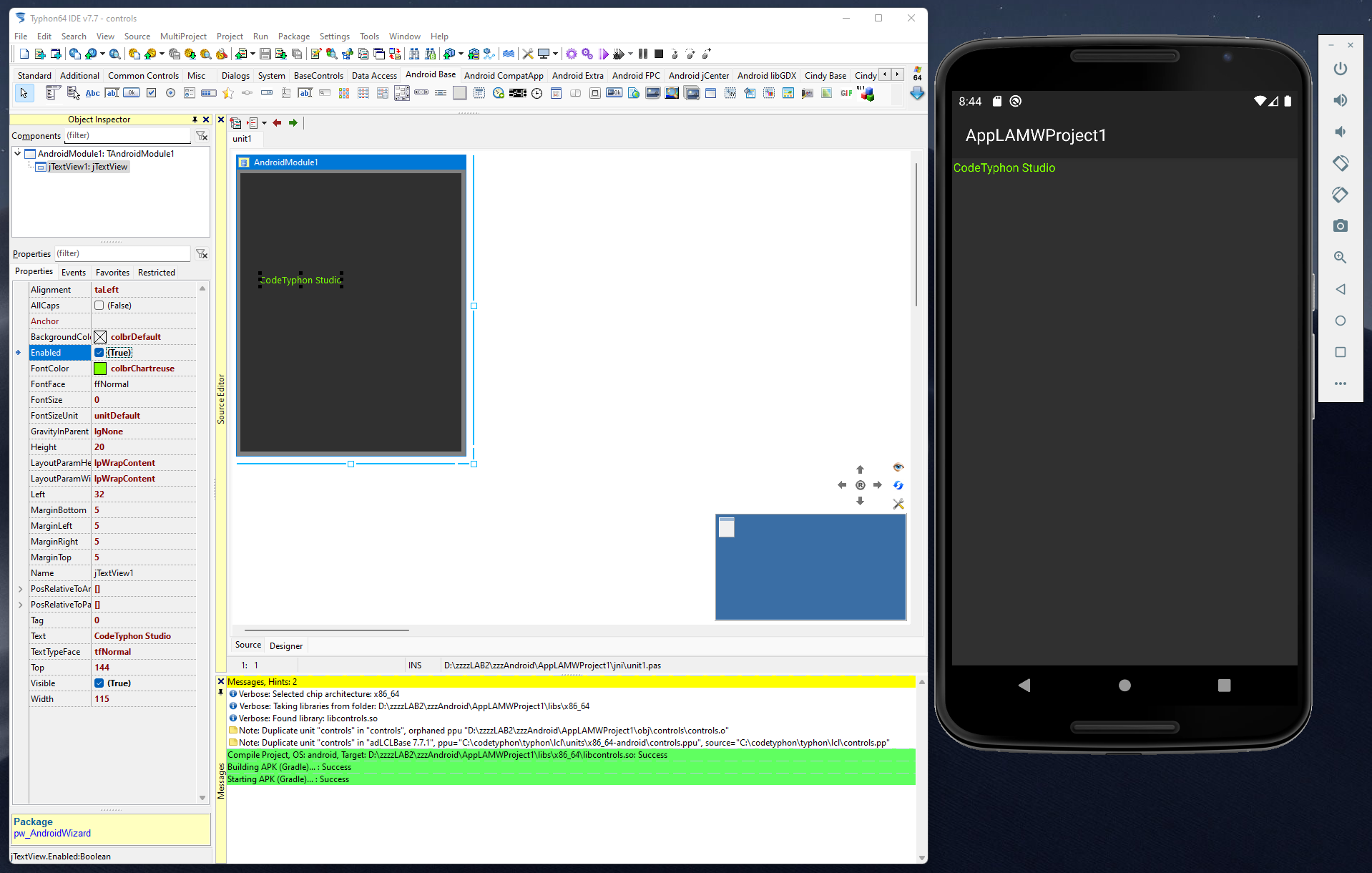Select the radio button component in palette

coord(170,93)
